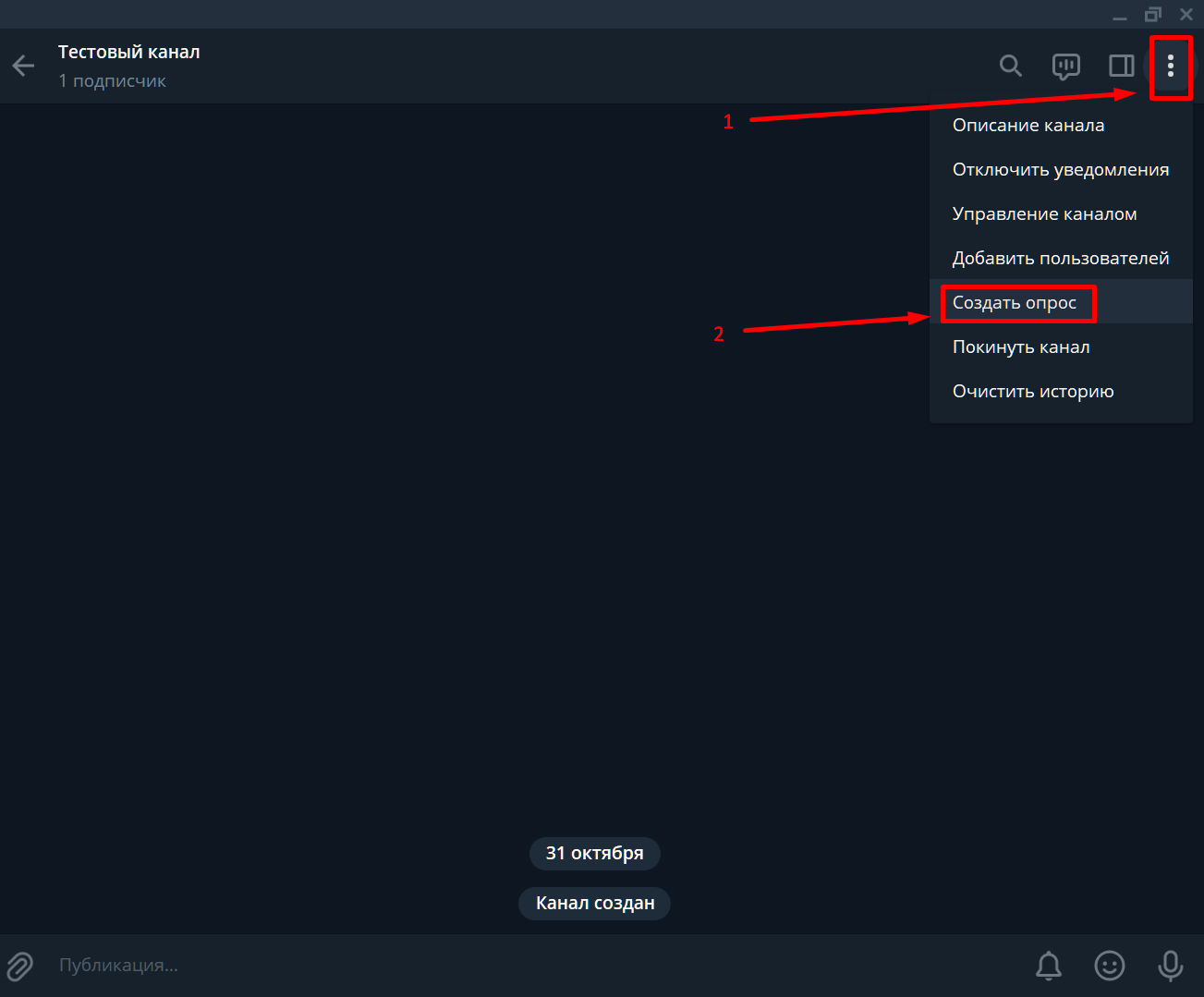Viewport: 1204px width, 997px height.
Task: Attach a file with the paperclip icon
Action: coord(20,966)
